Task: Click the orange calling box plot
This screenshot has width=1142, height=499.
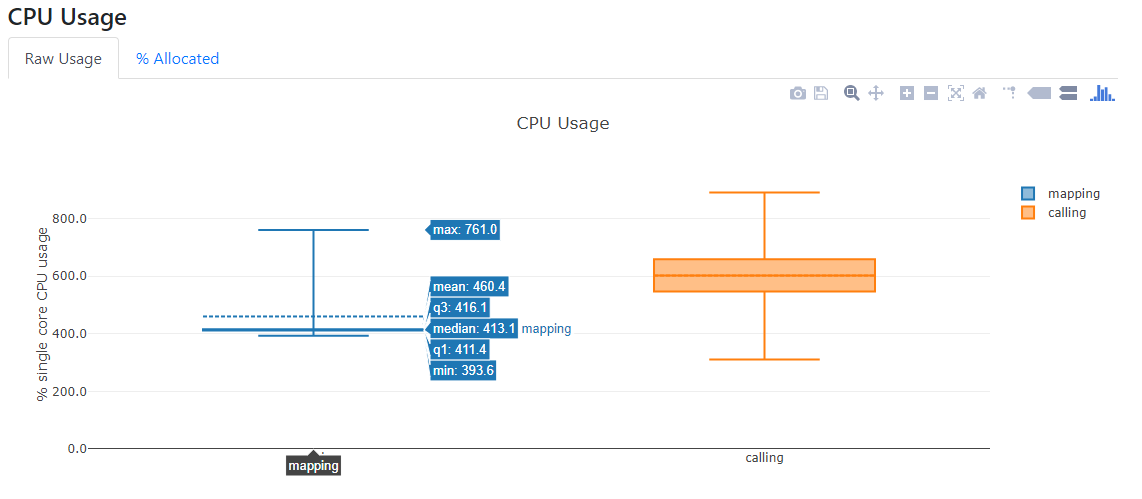Action: point(764,275)
